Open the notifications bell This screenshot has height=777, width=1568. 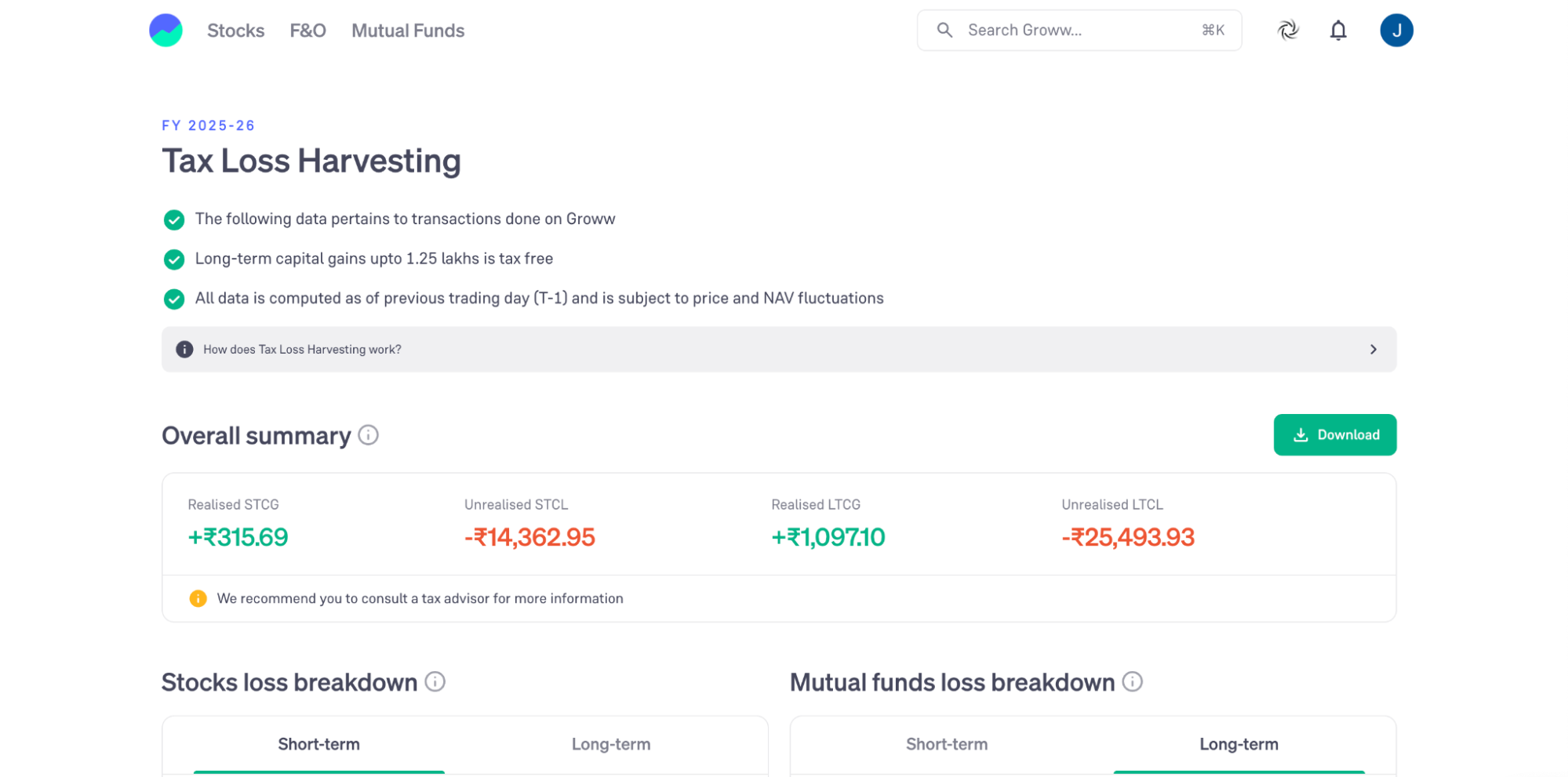1337,31
